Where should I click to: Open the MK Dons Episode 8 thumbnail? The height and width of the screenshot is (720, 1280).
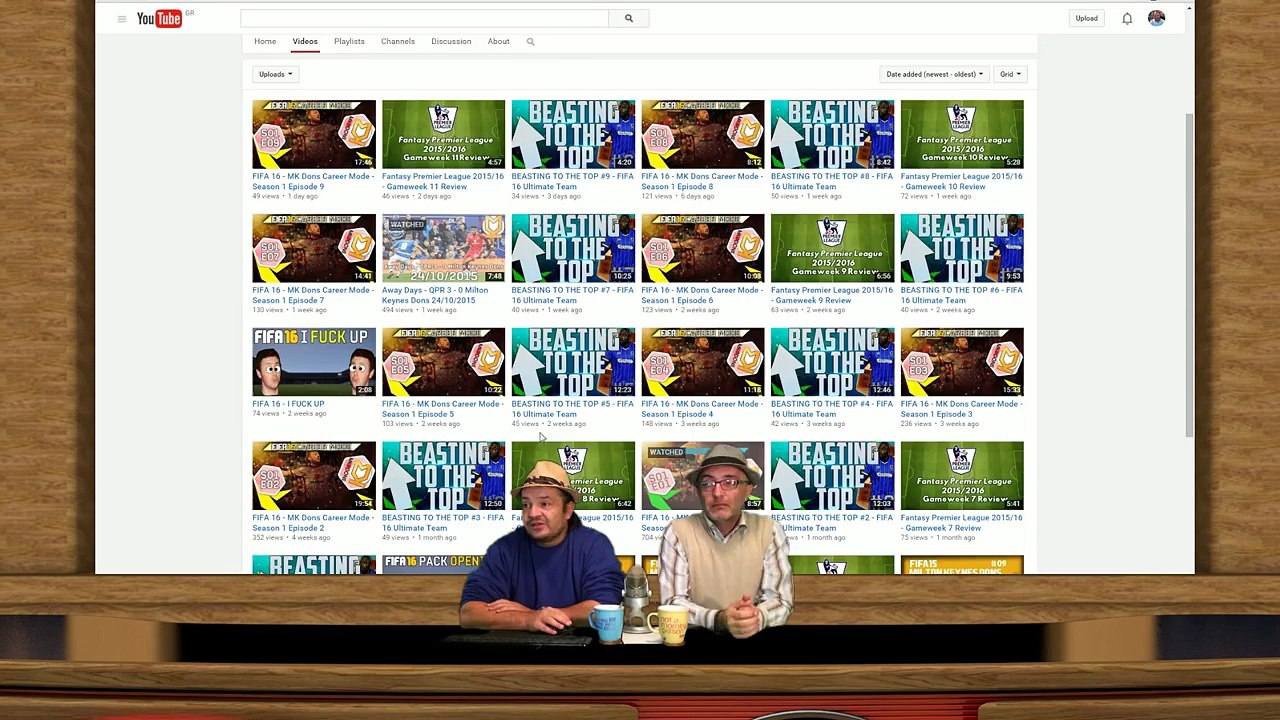pyautogui.click(x=703, y=134)
